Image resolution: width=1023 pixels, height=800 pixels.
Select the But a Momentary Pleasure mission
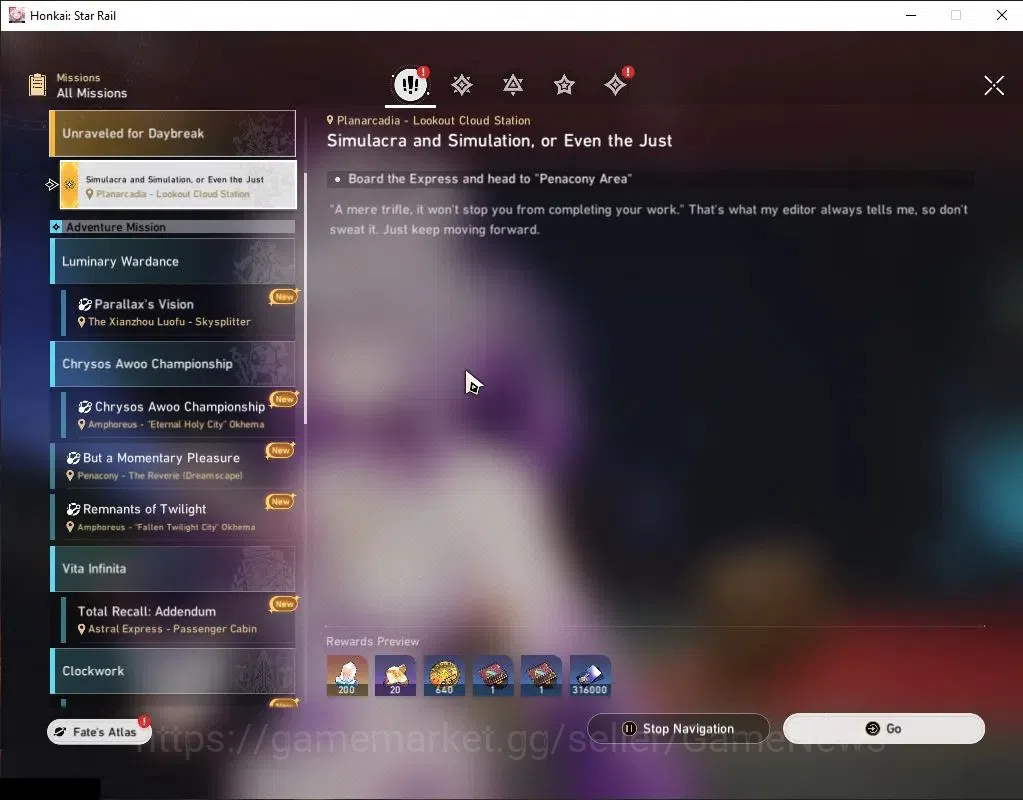click(173, 466)
